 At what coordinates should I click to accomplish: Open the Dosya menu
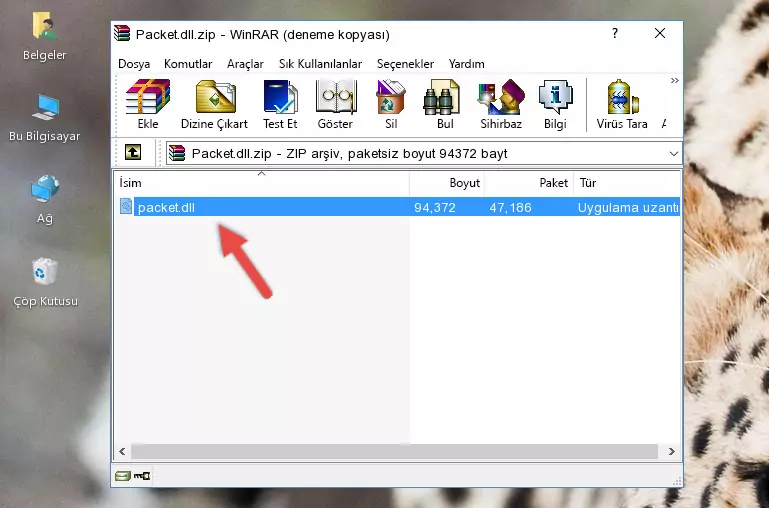[x=134, y=64]
